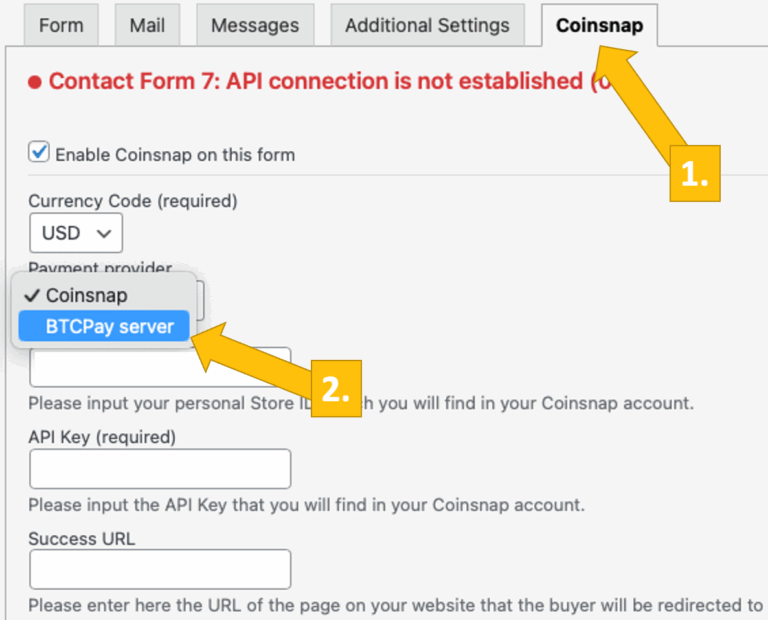Viewport: 768px width, 620px height.
Task: Expand the USD currency code dropdown
Action: (76, 234)
